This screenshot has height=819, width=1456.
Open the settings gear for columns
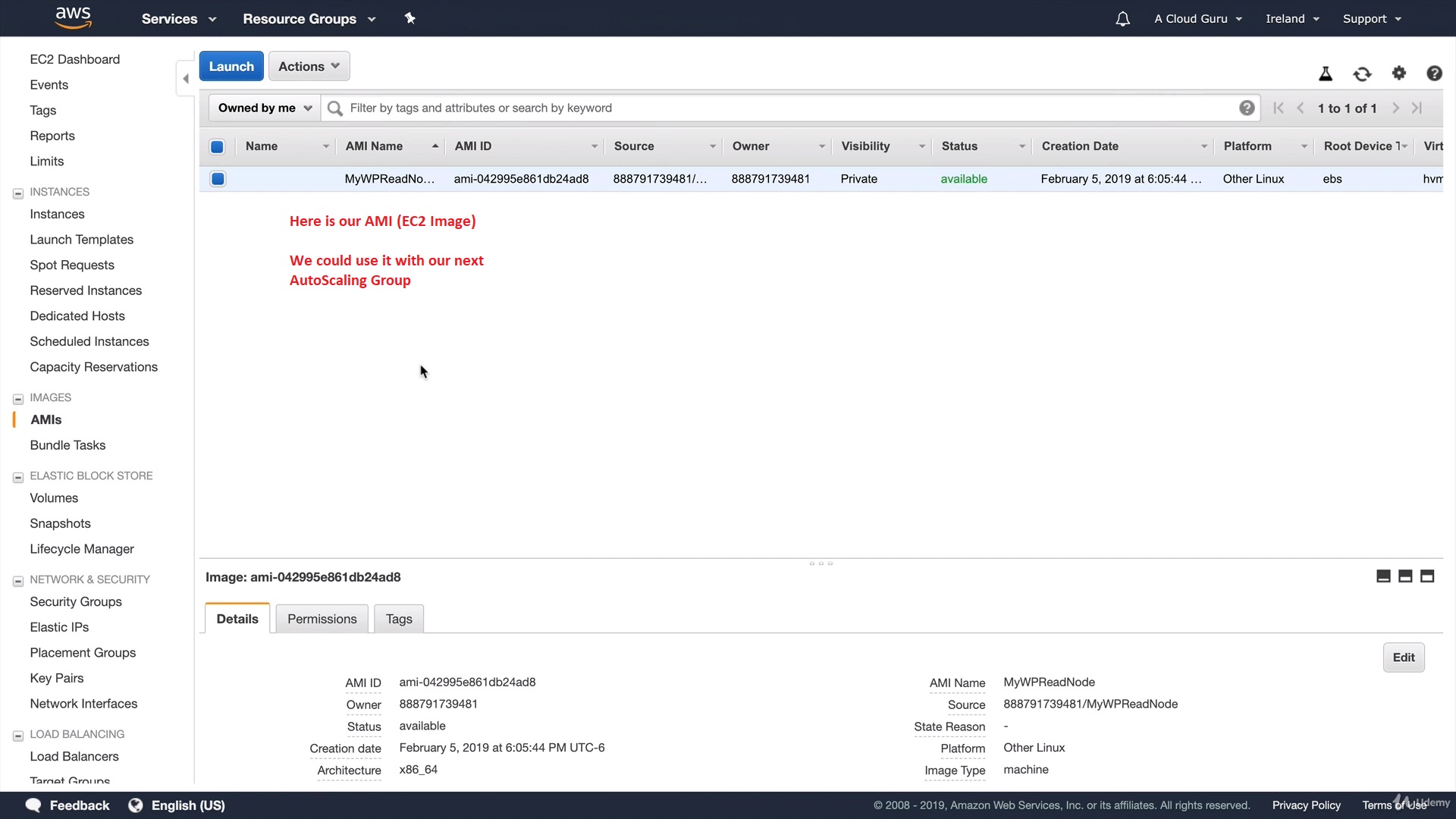coord(1398,73)
